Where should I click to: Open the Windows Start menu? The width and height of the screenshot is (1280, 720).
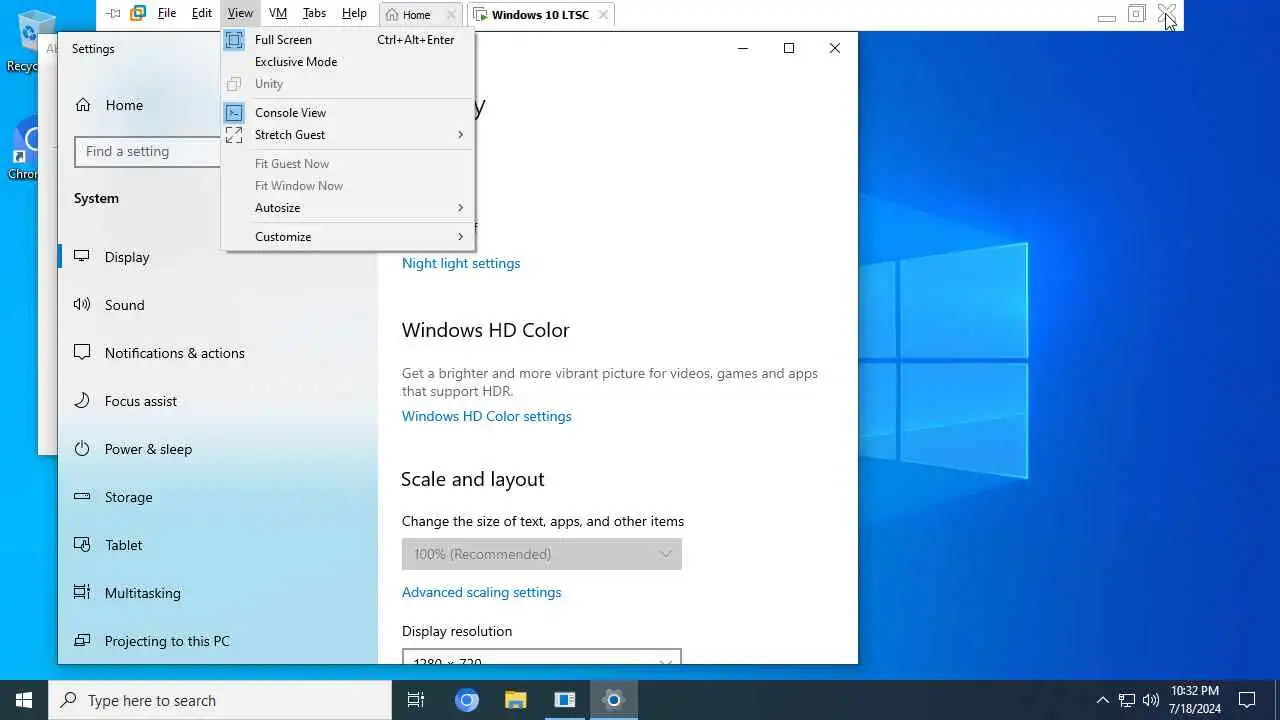[24, 700]
